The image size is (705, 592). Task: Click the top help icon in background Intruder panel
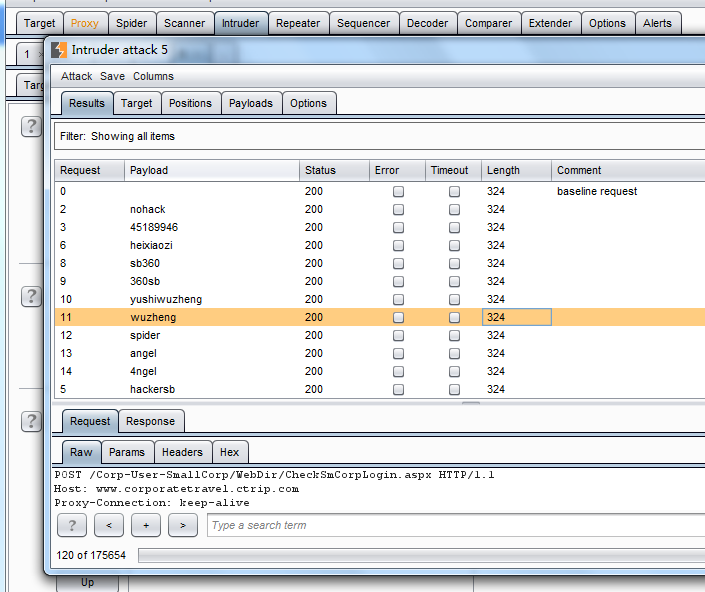(x=31, y=126)
